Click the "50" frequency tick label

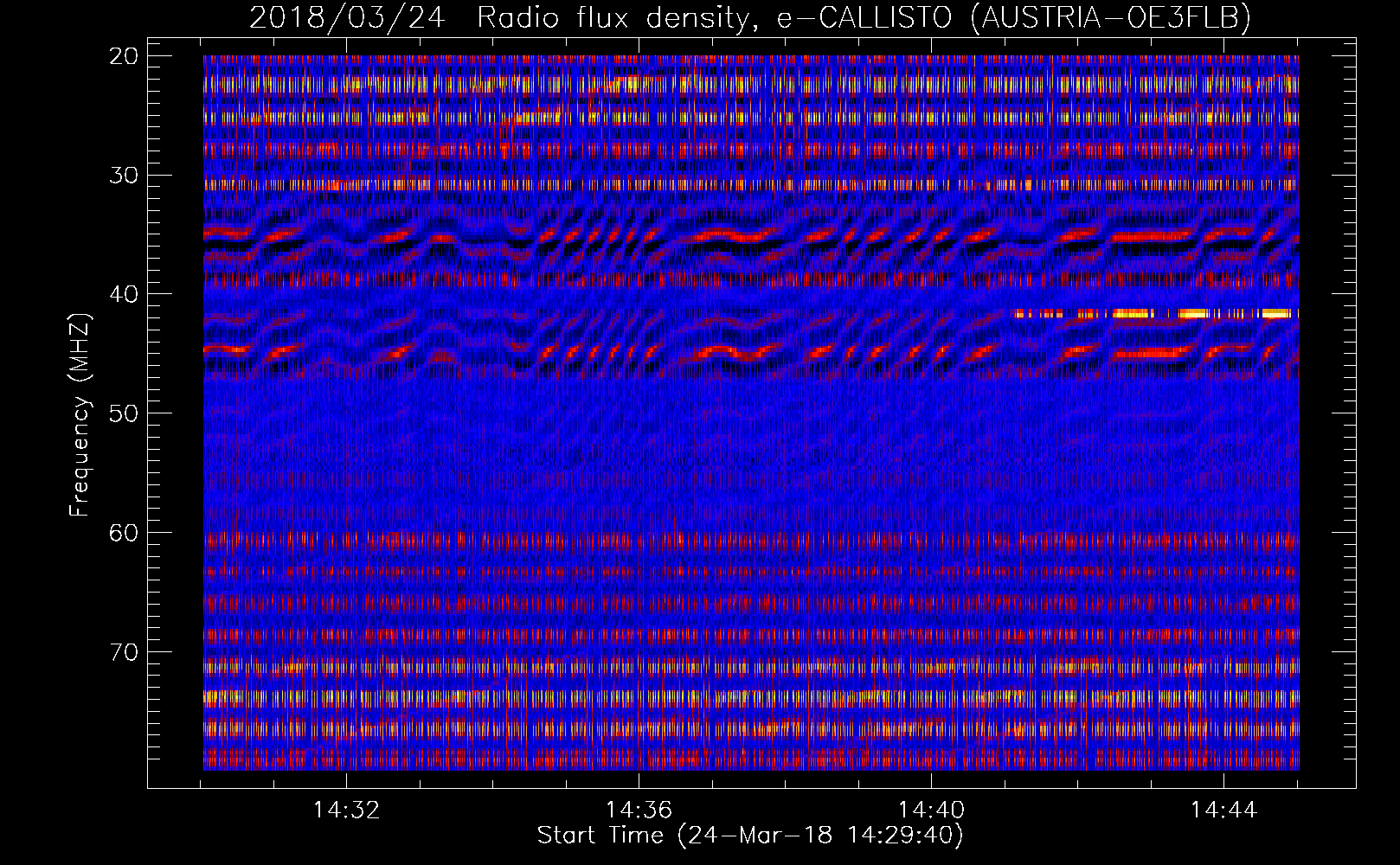tap(125, 413)
